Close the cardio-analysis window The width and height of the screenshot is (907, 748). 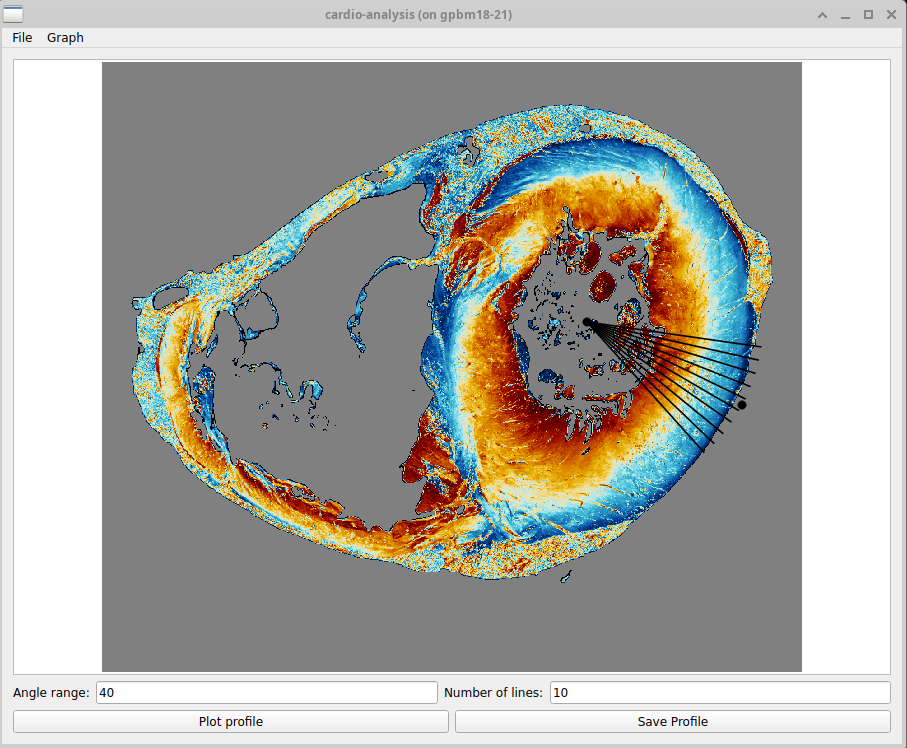click(x=890, y=15)
